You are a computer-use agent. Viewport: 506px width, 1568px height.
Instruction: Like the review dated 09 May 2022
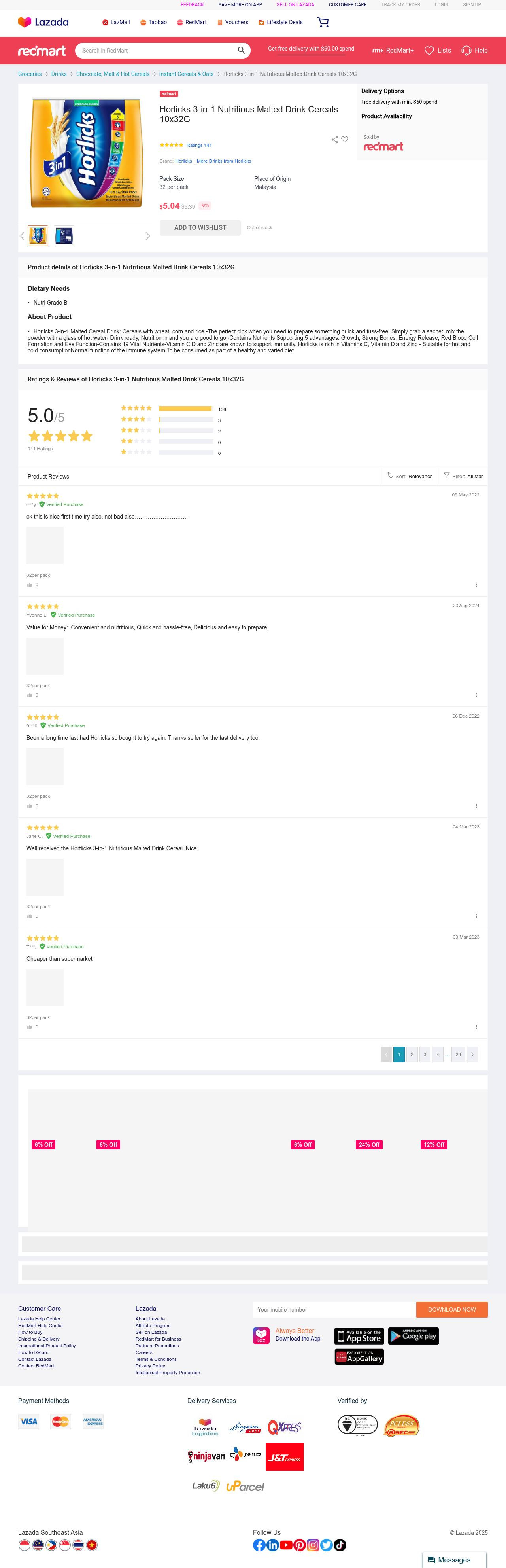(x=30, y=584)
